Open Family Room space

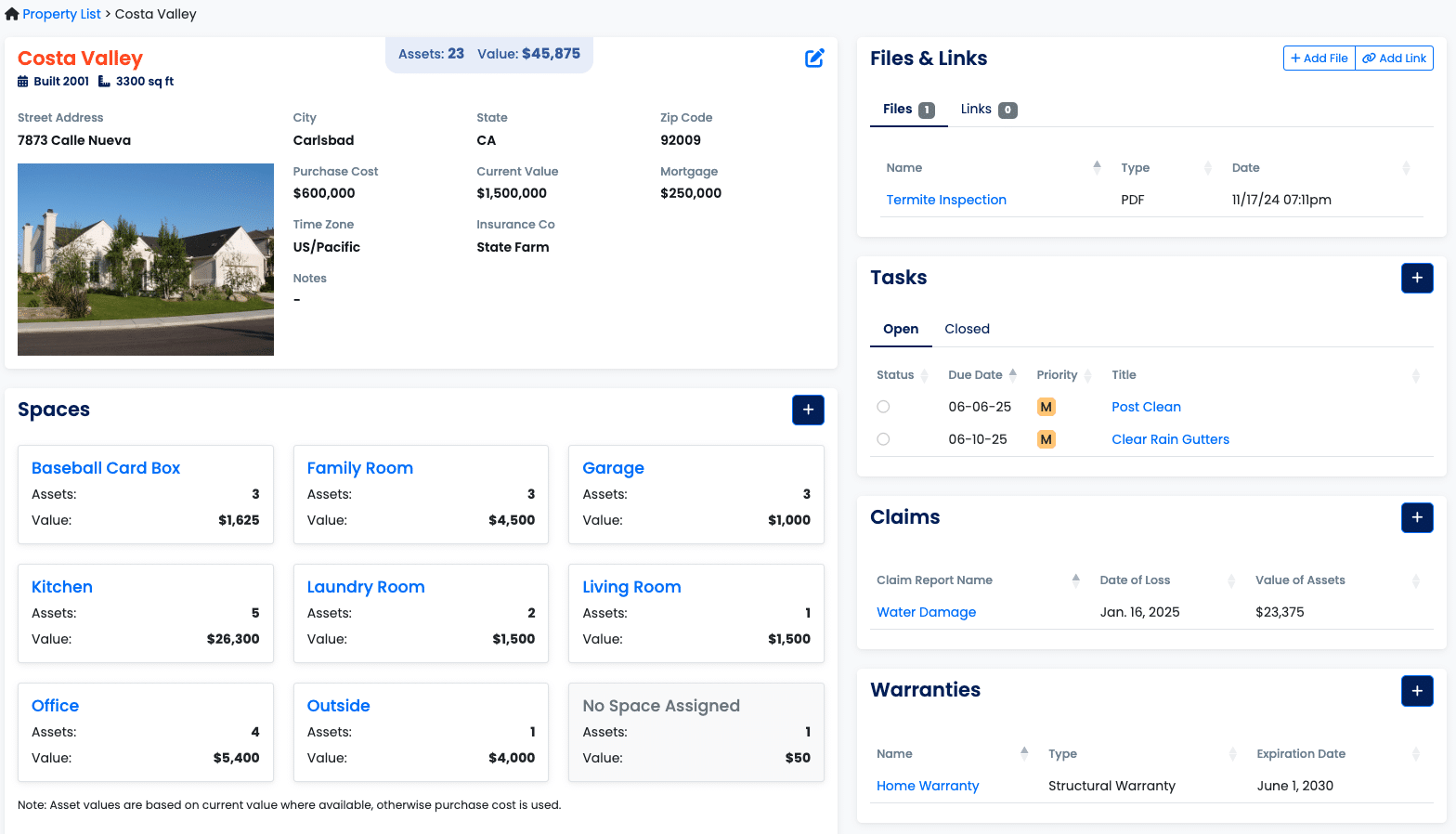coord(359,468)
